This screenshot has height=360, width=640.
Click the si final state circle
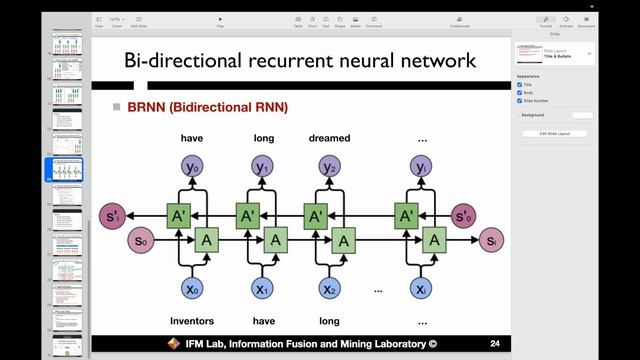click(491, 240)
